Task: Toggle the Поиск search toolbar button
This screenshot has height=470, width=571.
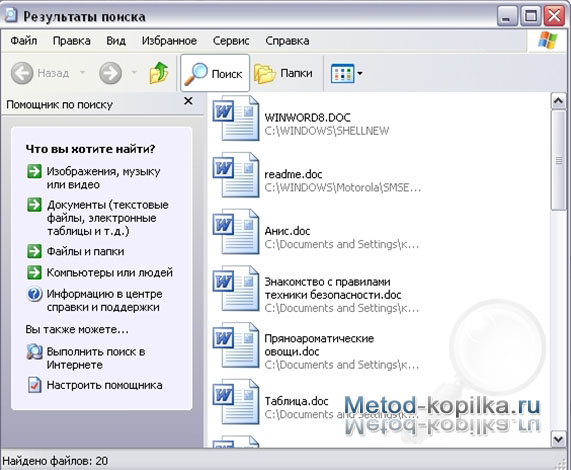Action: 215,73
